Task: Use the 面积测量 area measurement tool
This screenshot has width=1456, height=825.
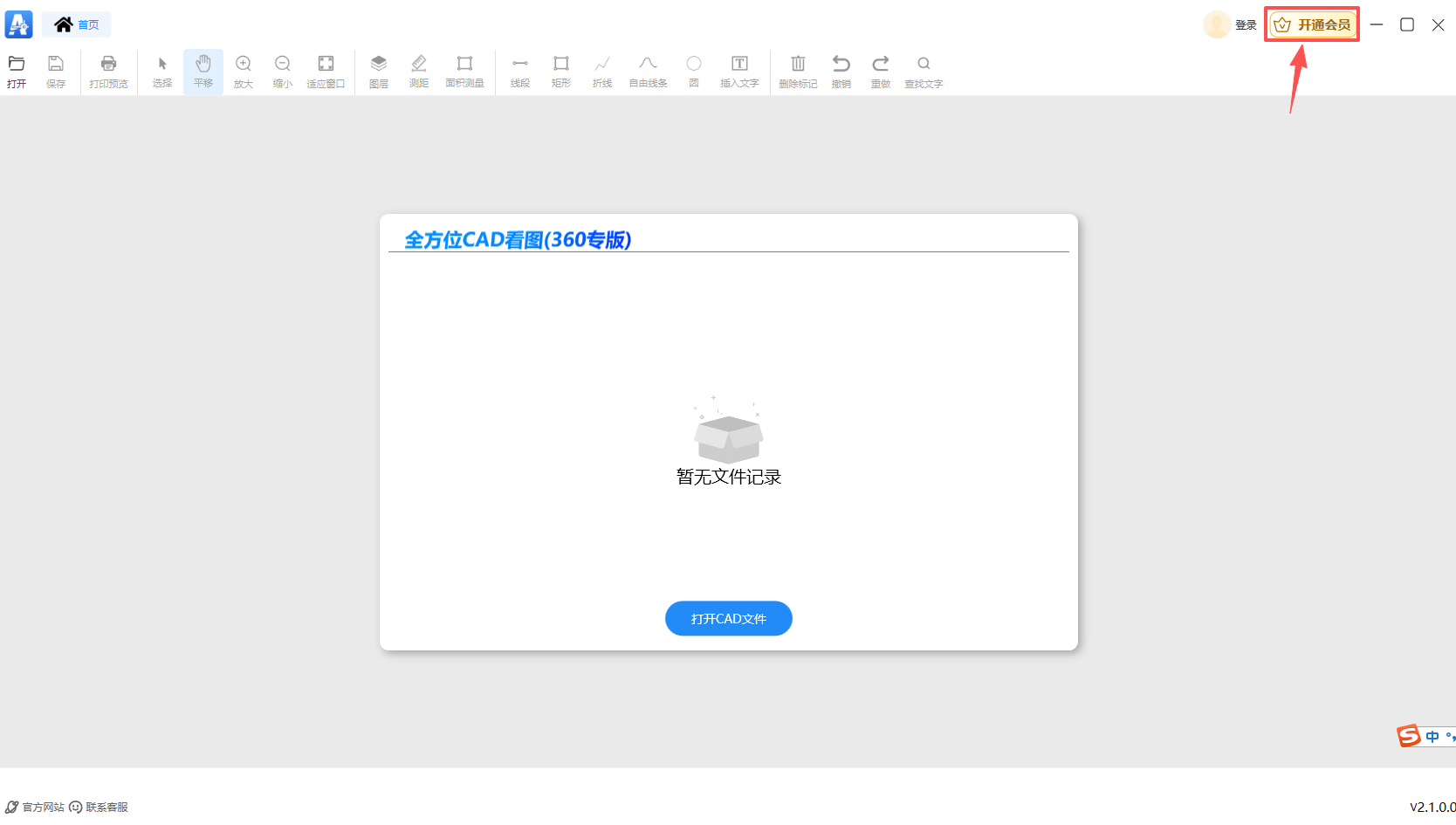Action: (464, 72)
